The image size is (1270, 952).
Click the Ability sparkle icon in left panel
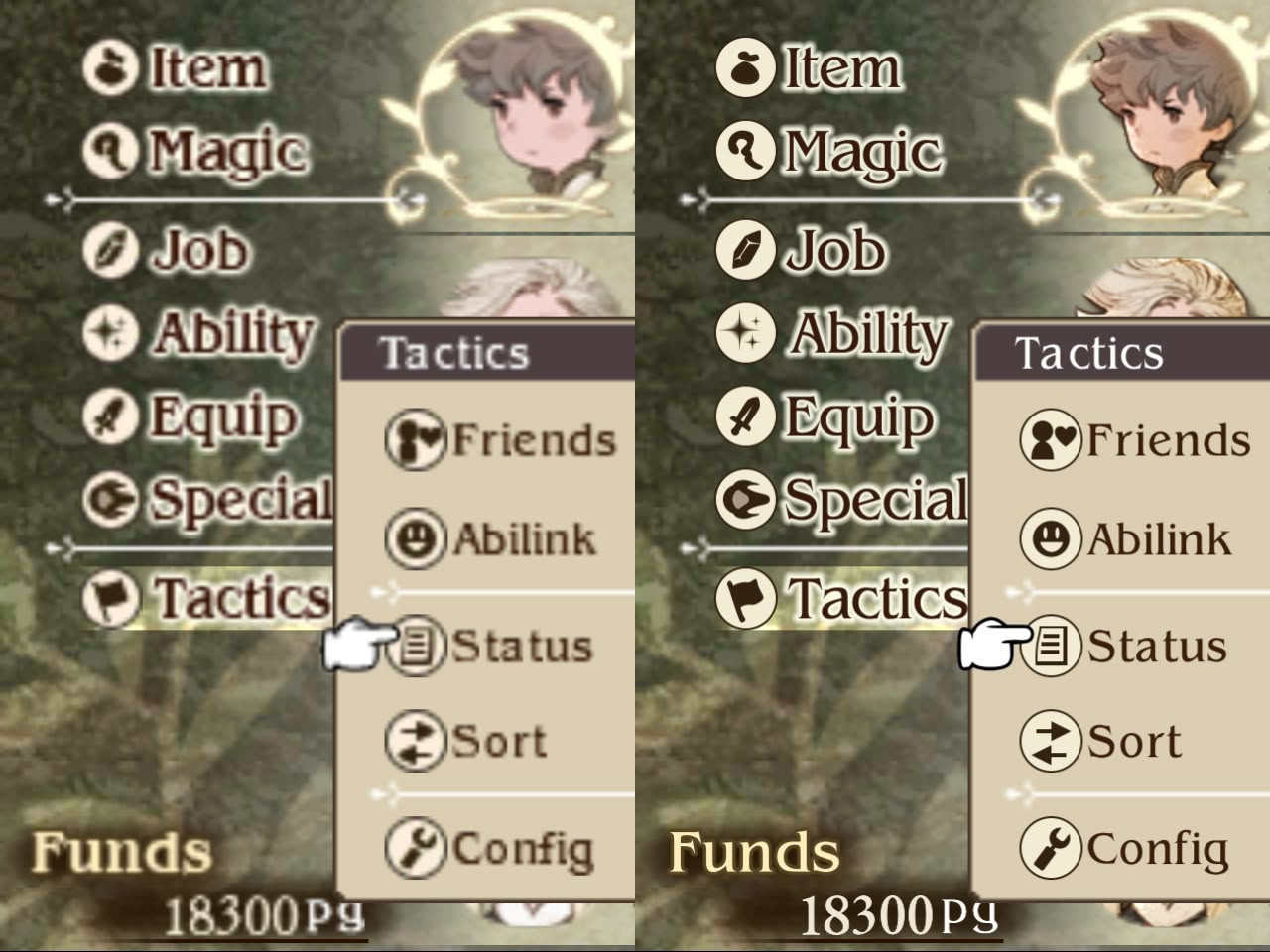pos(110,331)
